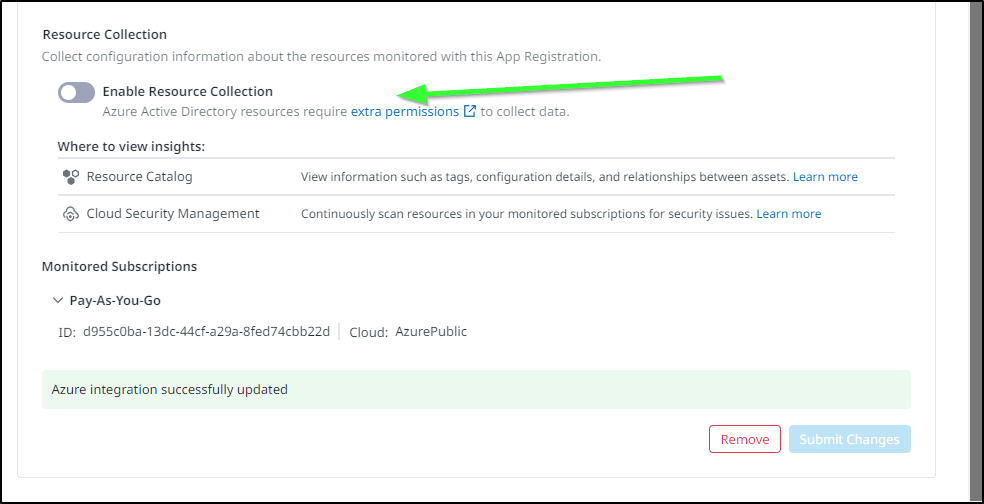Click the Cloud Security Management row label
This screenshot has width=984, height=504.
(173, 214)
